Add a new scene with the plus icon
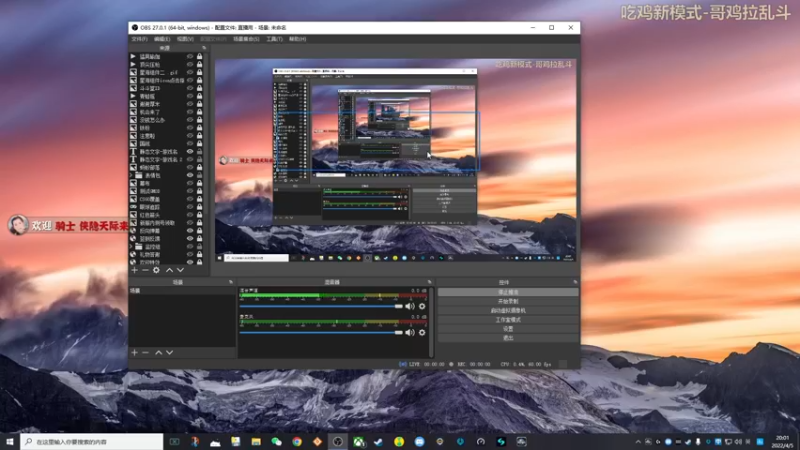The width and height of the screenshot is (800, 450). click(x=134, y=352)
